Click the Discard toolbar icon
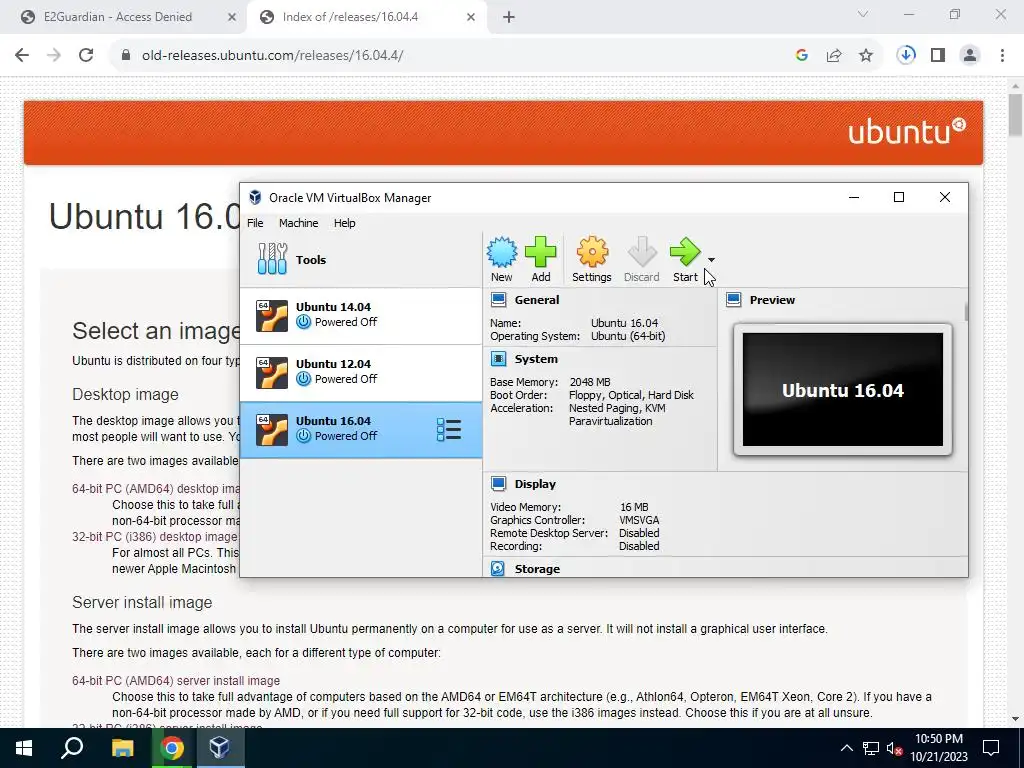The height and width of the screenshot is (768, 1024). pos(641,259)
